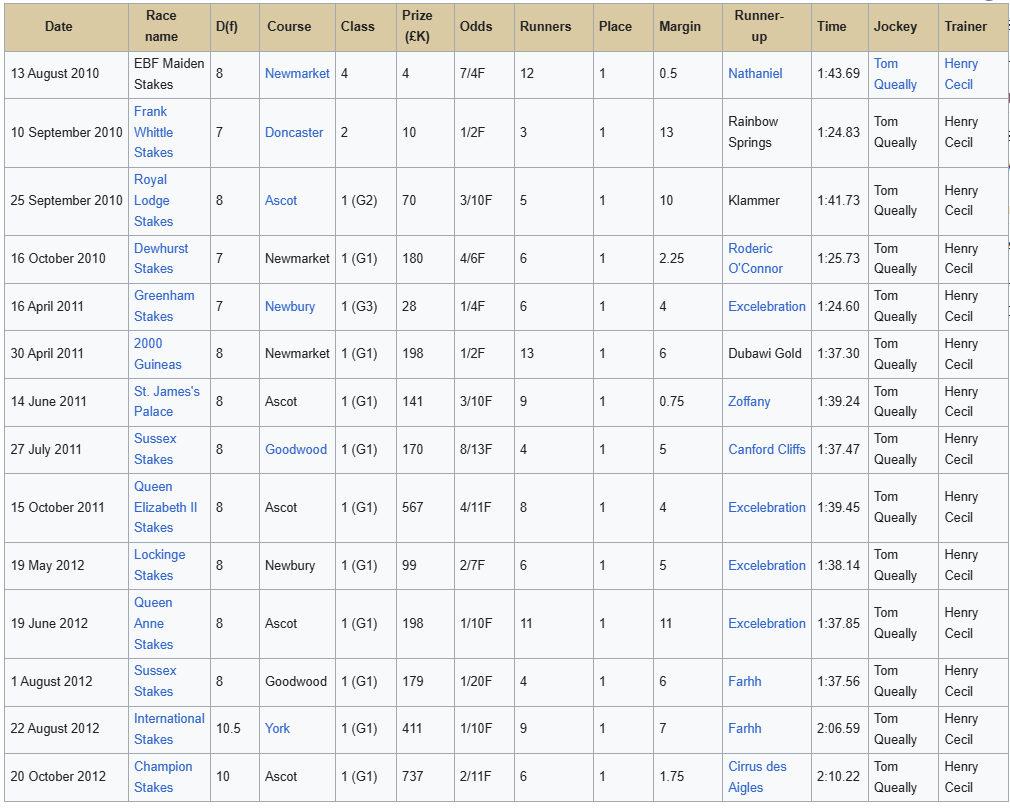Open the Frank Whittle Stakes link
1010x808 pixels.
click(153, 132)
